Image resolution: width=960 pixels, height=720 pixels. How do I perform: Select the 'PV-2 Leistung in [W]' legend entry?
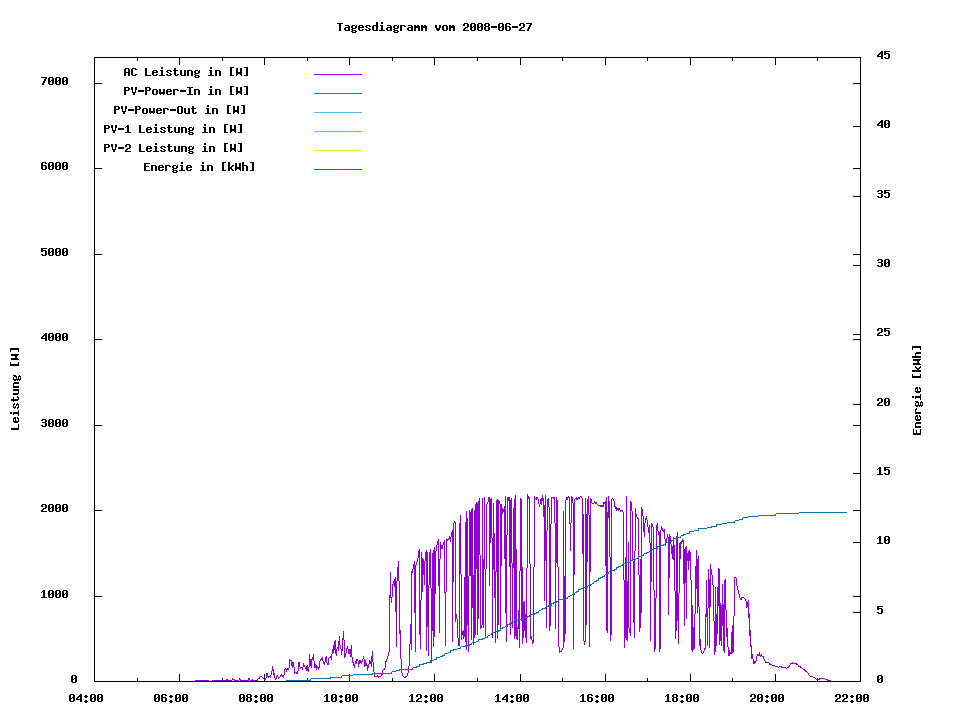click(x=173, y=148)
